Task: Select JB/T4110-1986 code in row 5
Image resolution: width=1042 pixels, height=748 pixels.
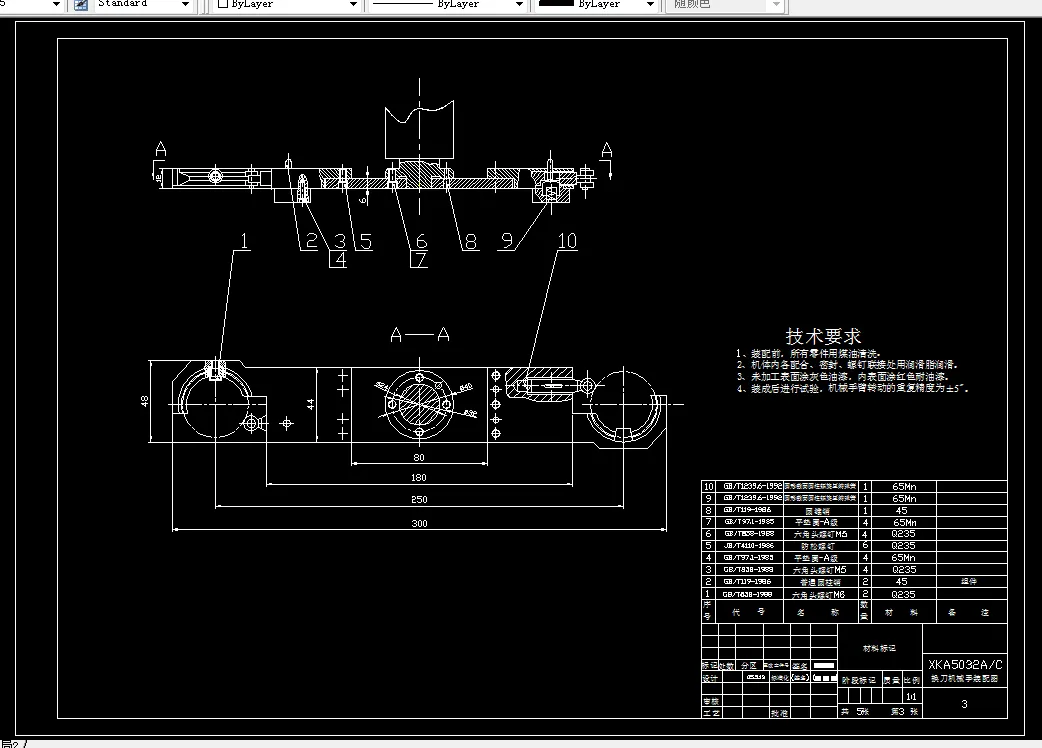Action: 748,545
